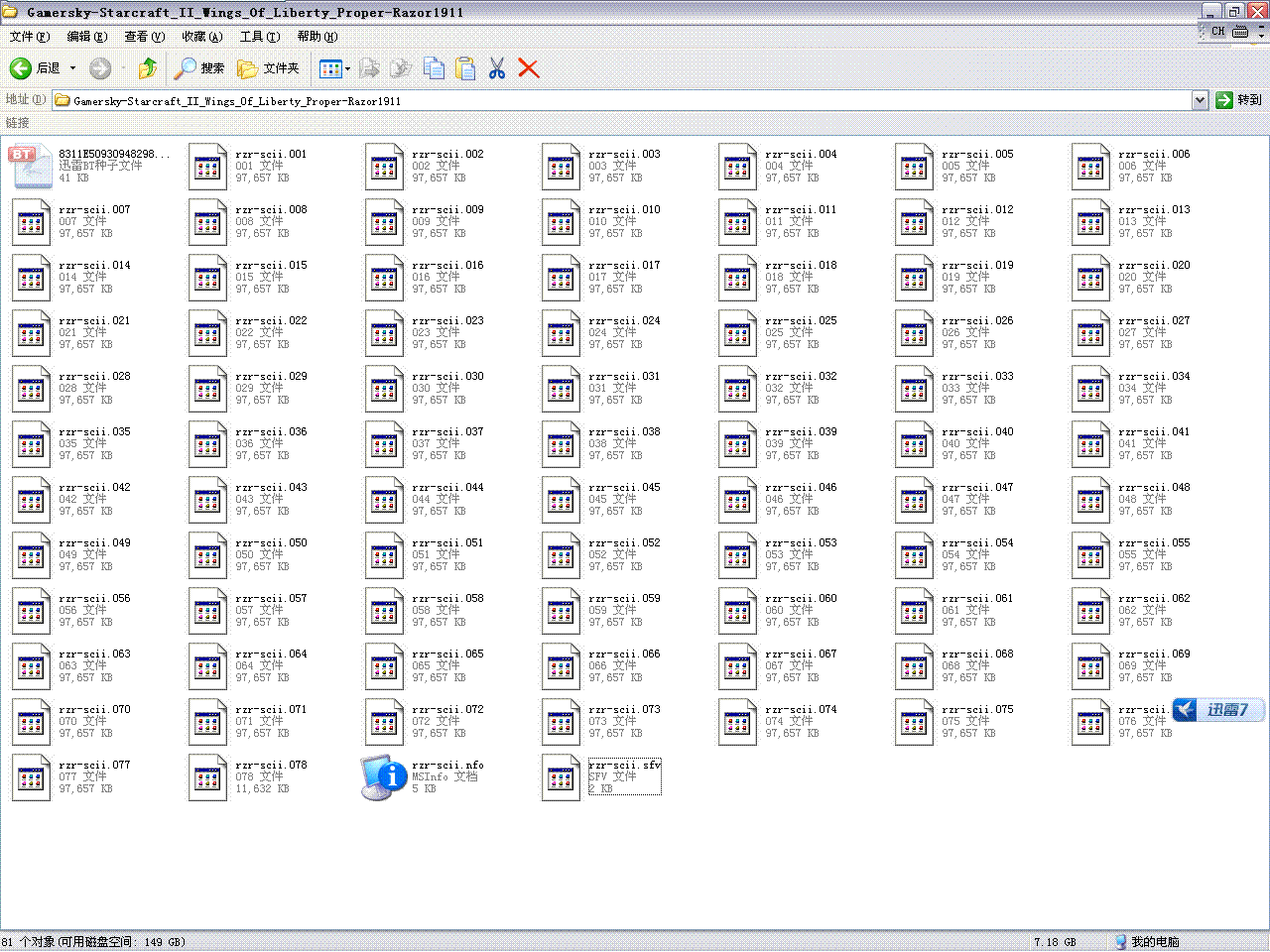This screenshot has width=1270, height=952.
Task: Select file rzr-scii.078
Action: point(248,777)
